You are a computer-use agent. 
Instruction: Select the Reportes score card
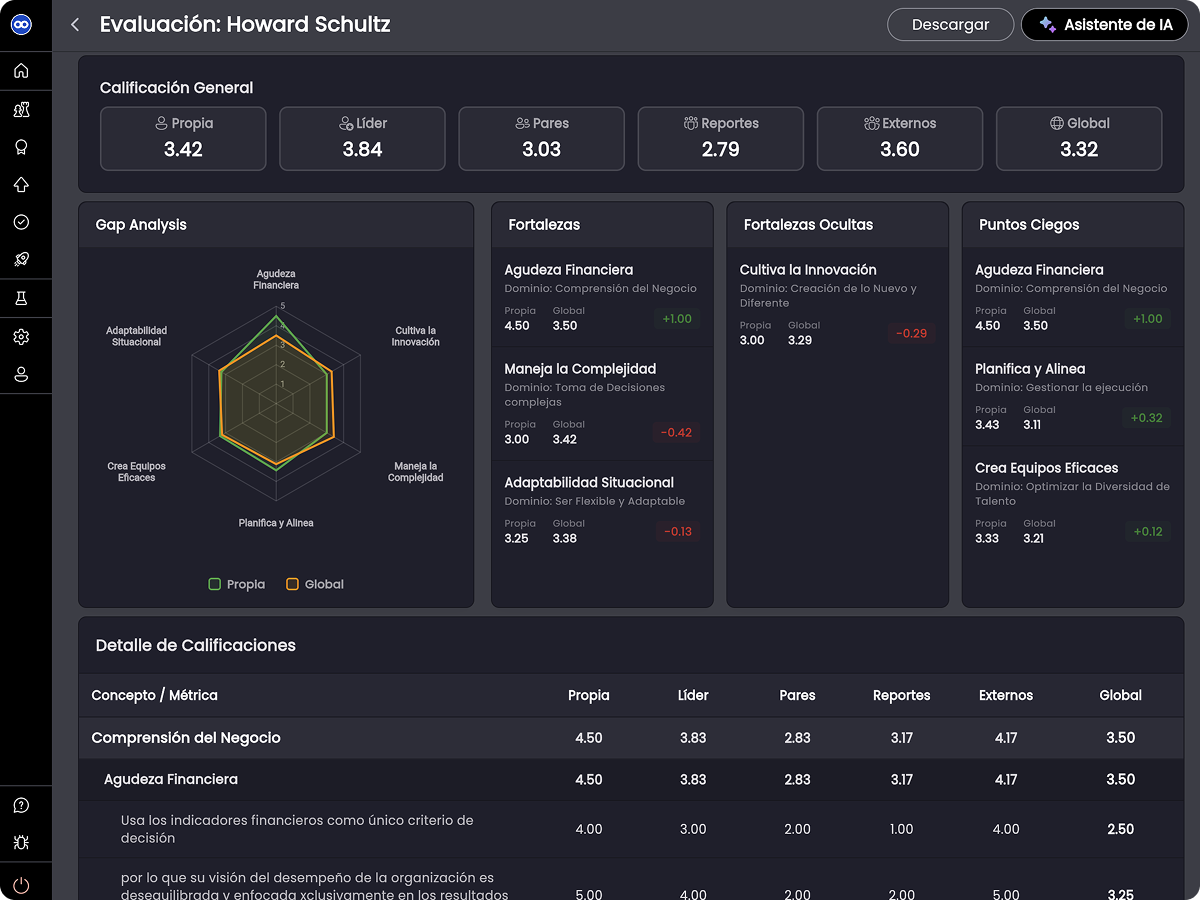point(720,138)
